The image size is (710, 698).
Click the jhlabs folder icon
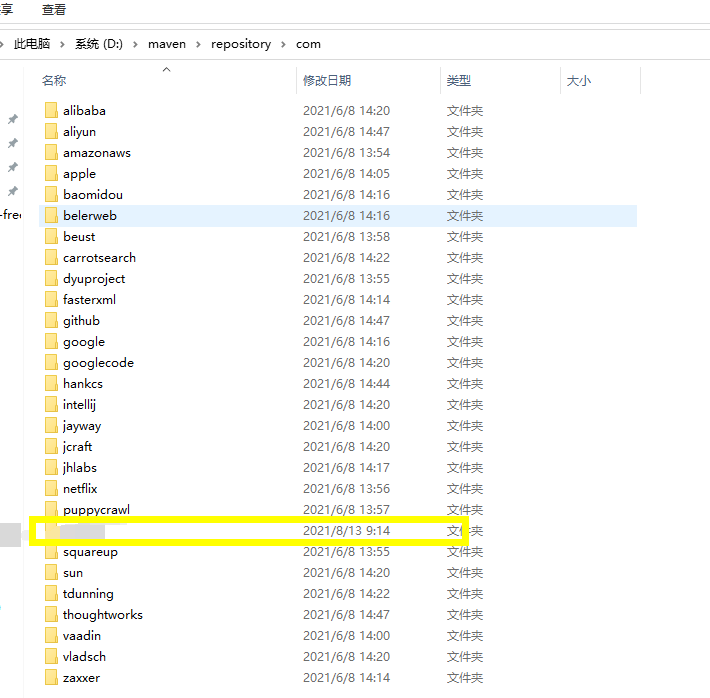(51, 467)
